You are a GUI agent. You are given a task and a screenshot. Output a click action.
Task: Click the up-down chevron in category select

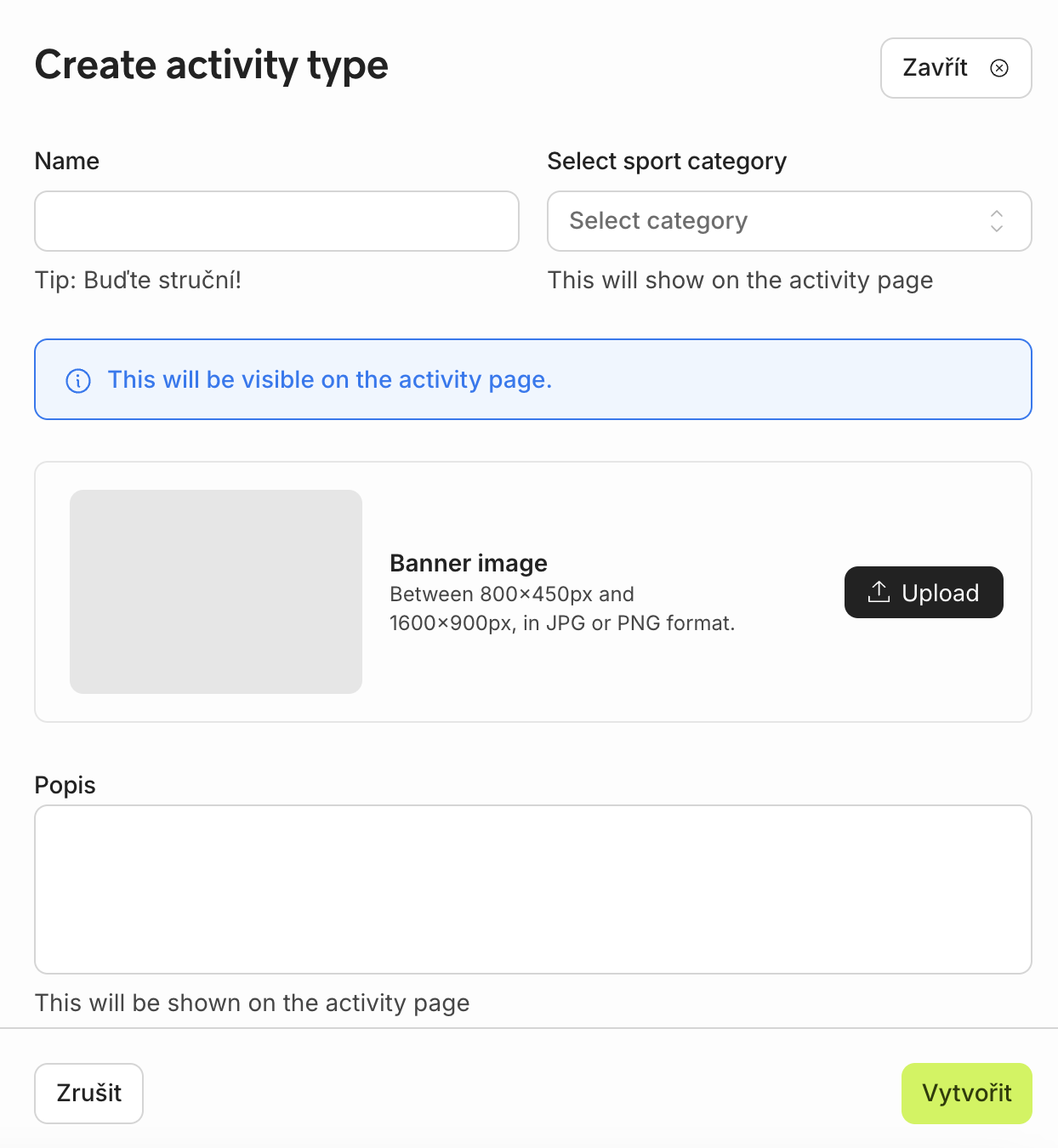click(997, 221)
